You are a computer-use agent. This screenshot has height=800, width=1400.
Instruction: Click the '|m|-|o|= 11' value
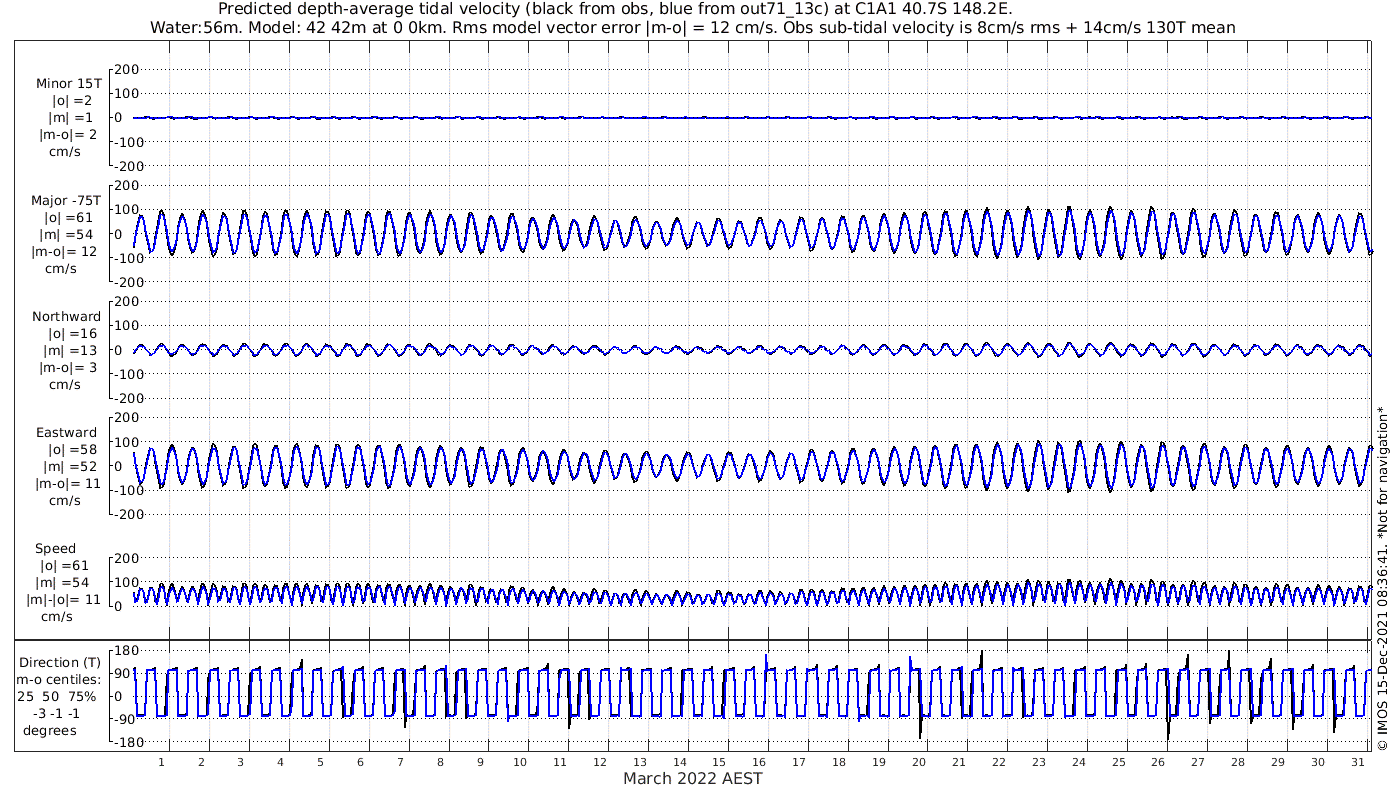click(64, 601)
